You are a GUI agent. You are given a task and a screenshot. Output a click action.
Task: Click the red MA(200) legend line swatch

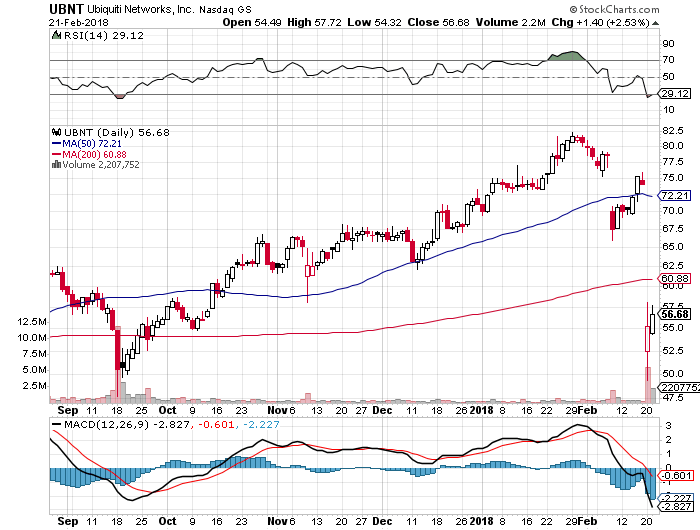point(56,154)
